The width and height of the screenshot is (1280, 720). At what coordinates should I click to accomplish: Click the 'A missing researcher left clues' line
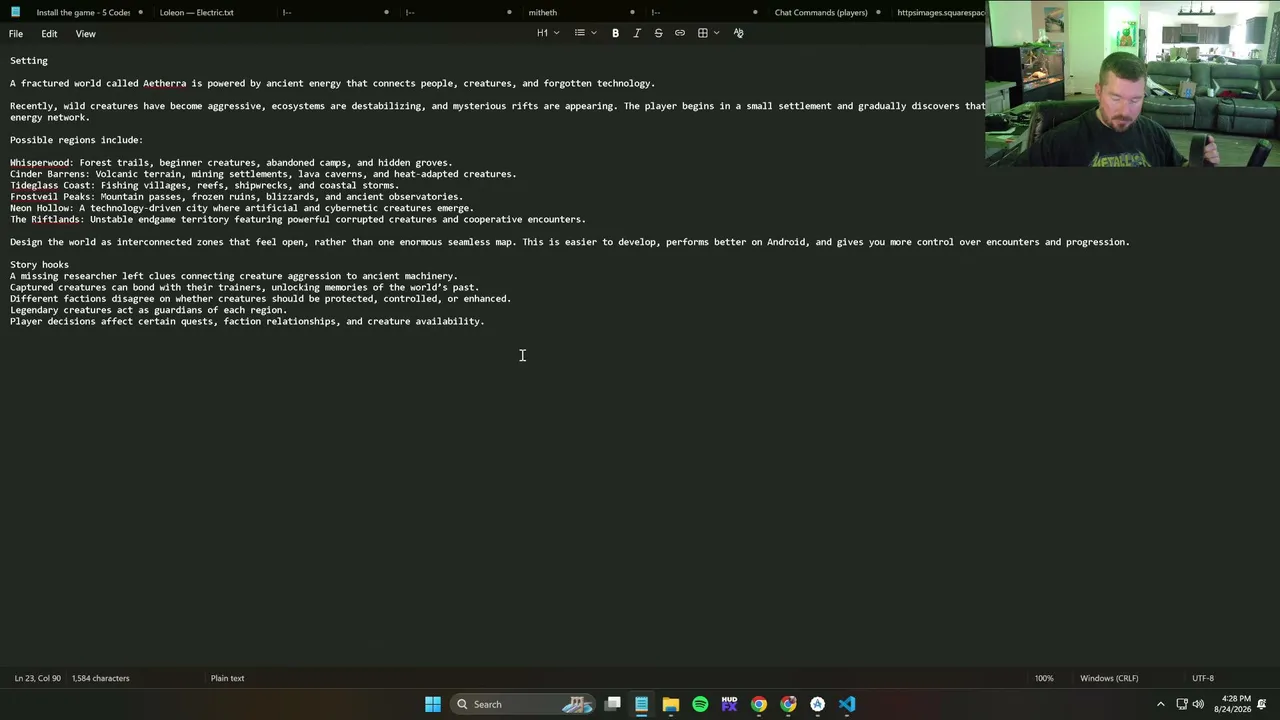coord(234,276)
